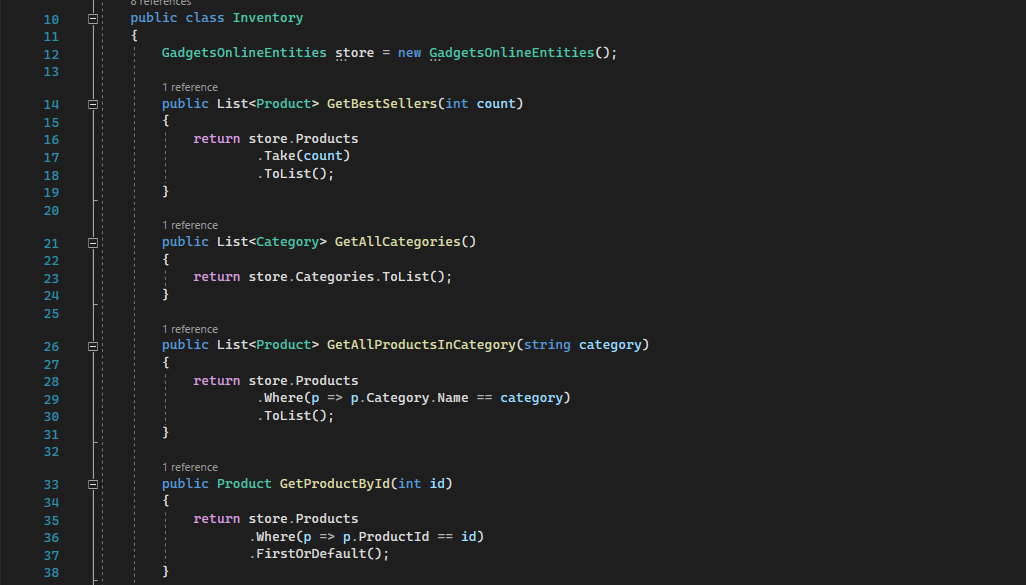
Task: Click the List<Category> return type
Action: (272, 241)
